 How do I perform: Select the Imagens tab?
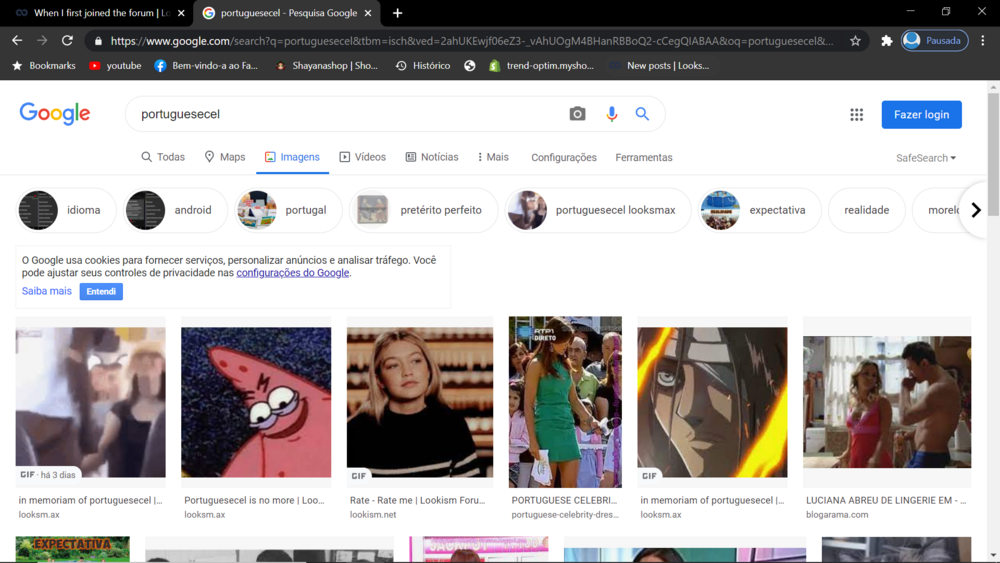[x=292, y=157]
